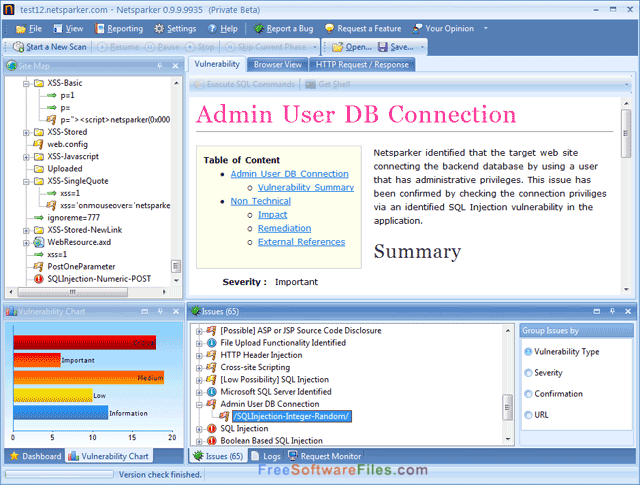Switch to the Dashboard tab
Viewport: 640px width, 485px height.
coord(35,456)
